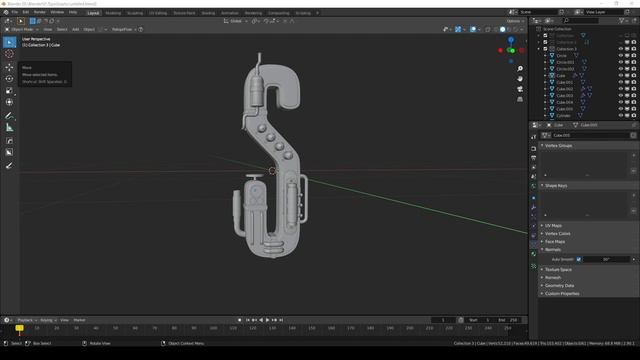Toggle the Auto Smooth checkbox
The height and width of the screenshot is (360, 640).
tap(578, 259)
